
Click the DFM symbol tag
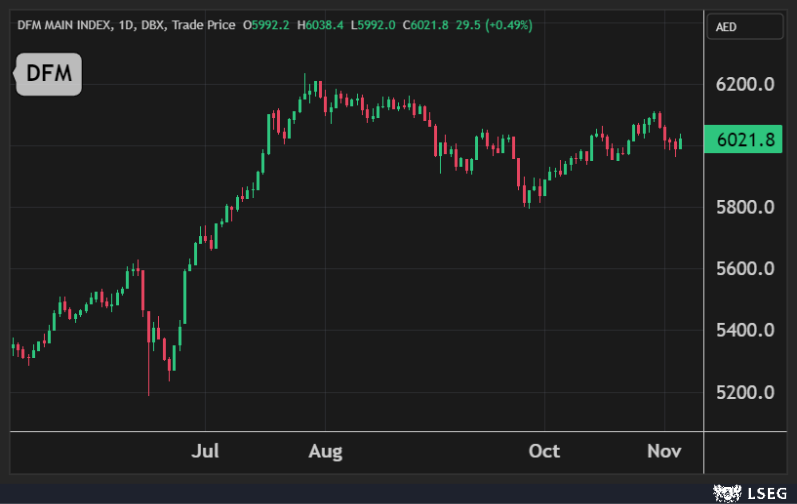point(48,73)
